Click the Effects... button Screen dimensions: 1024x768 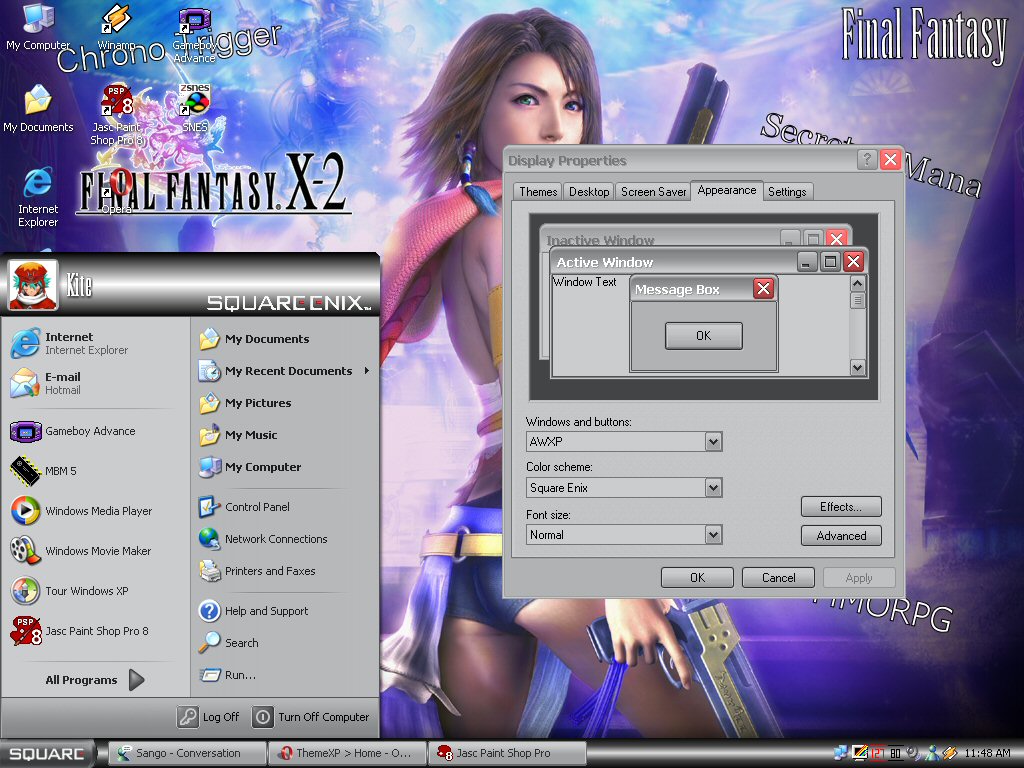(840, 507)
